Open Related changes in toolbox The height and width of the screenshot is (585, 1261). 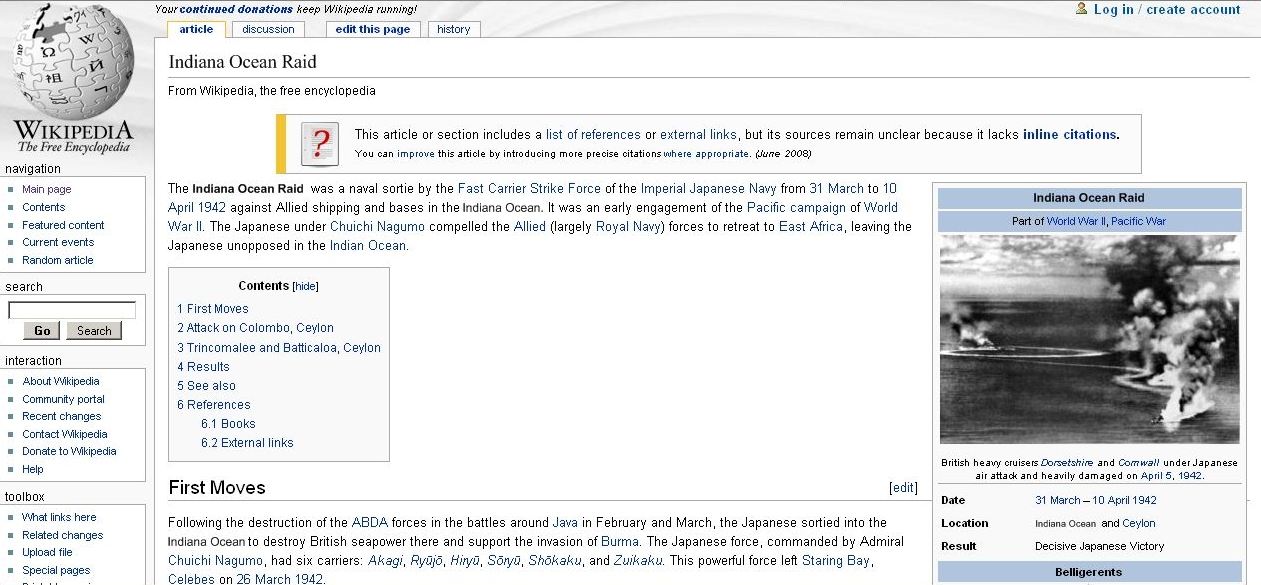(x=63, y=535)
